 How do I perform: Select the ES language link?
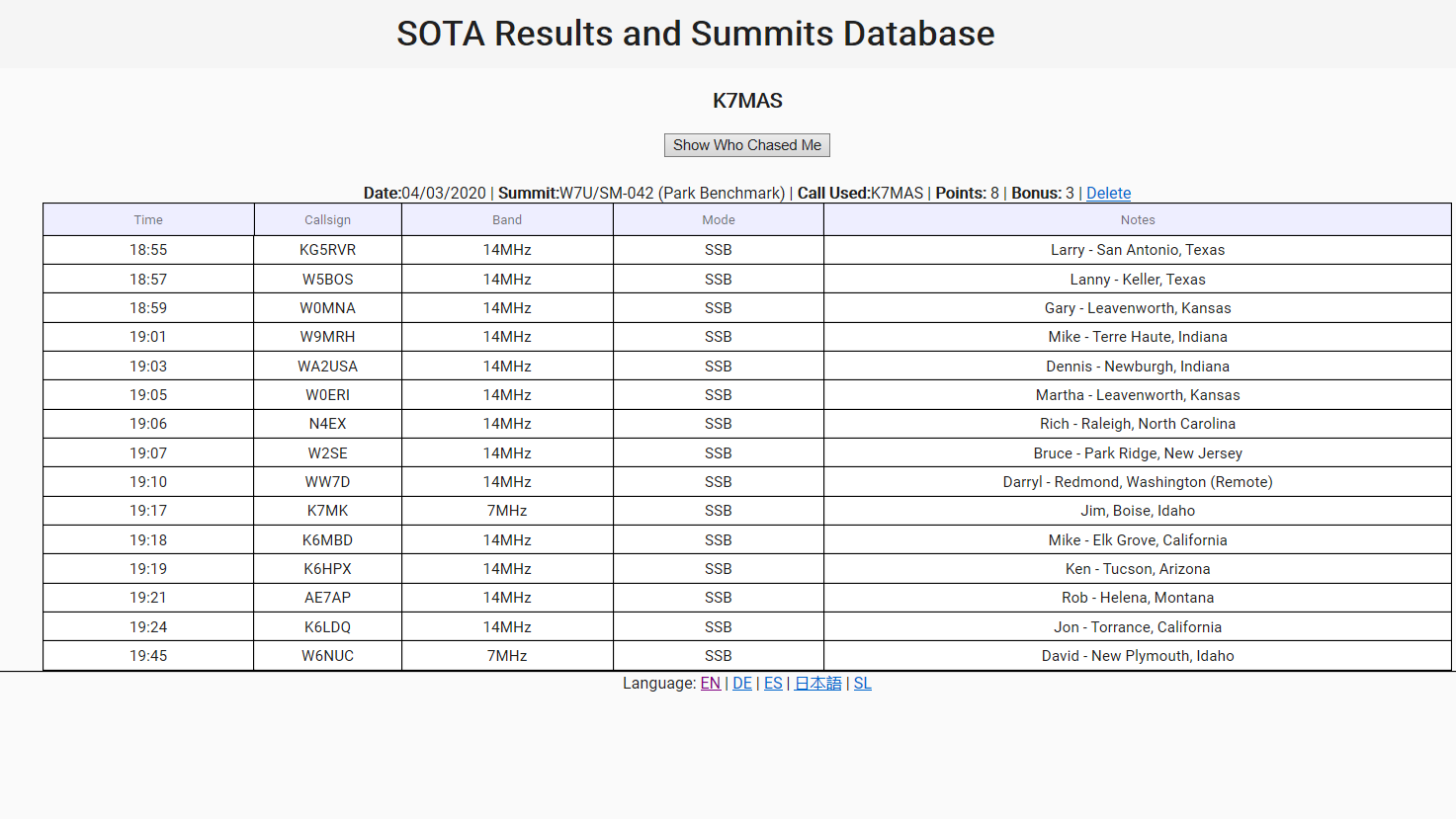coord(773,684)
